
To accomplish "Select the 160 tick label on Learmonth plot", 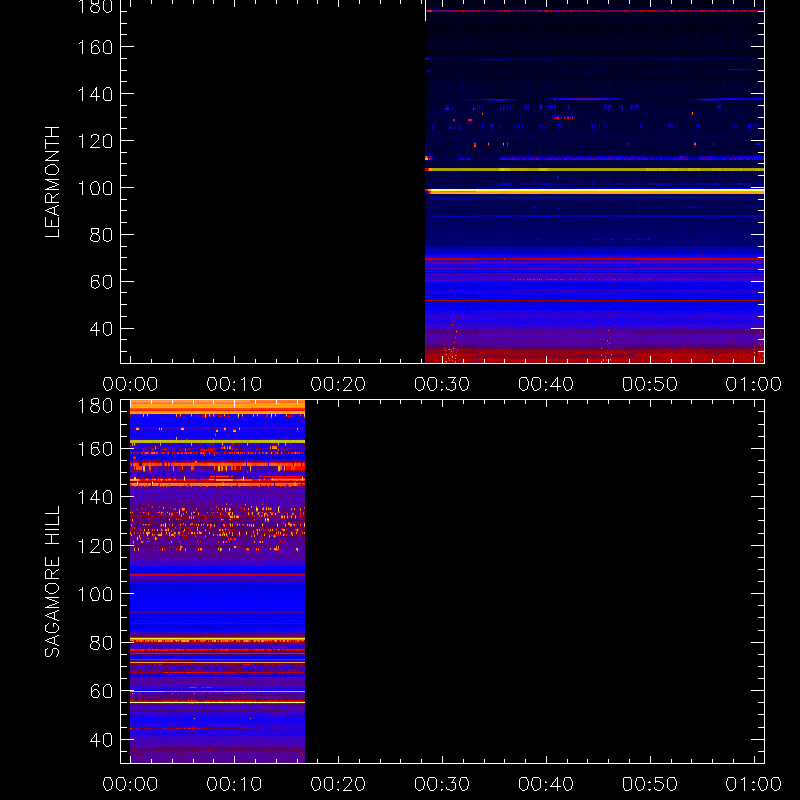I will click(x=95, y=47).
